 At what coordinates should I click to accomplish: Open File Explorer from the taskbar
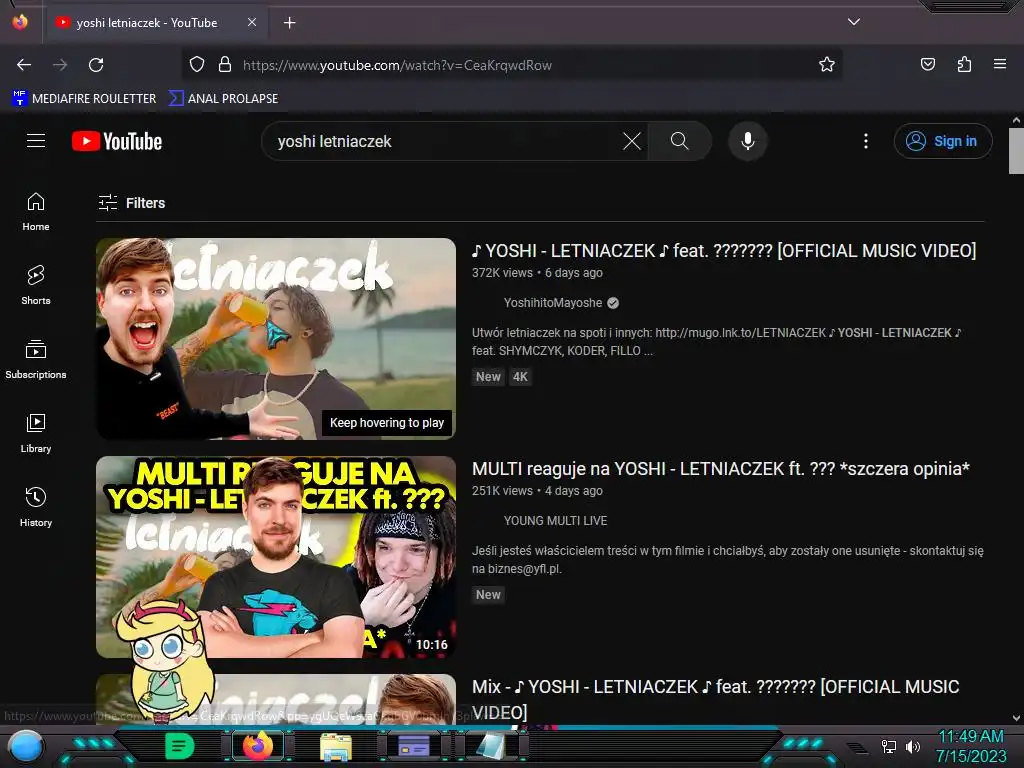336,747
